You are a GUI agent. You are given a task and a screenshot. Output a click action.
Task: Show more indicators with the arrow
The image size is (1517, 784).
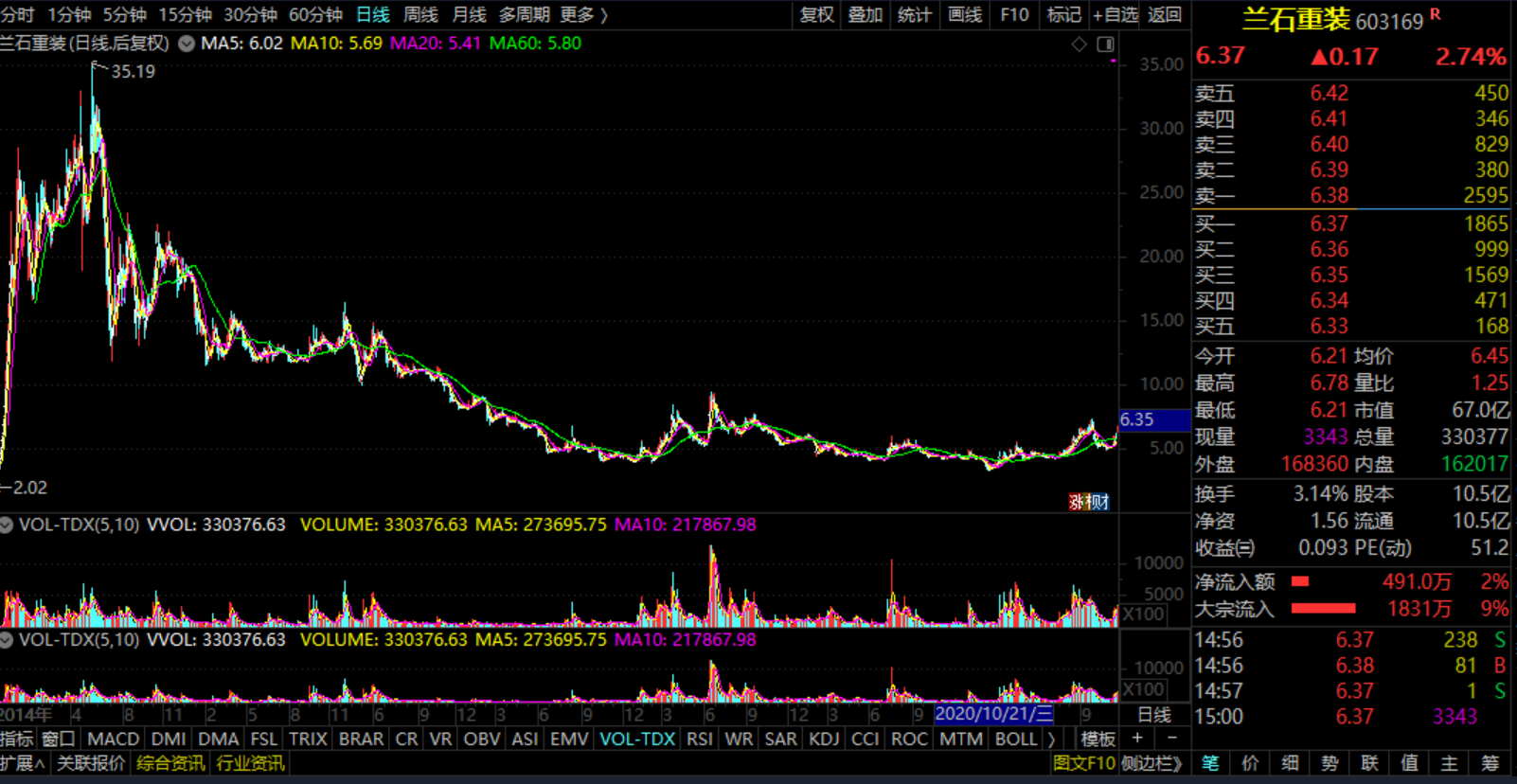click(1051, 739)
